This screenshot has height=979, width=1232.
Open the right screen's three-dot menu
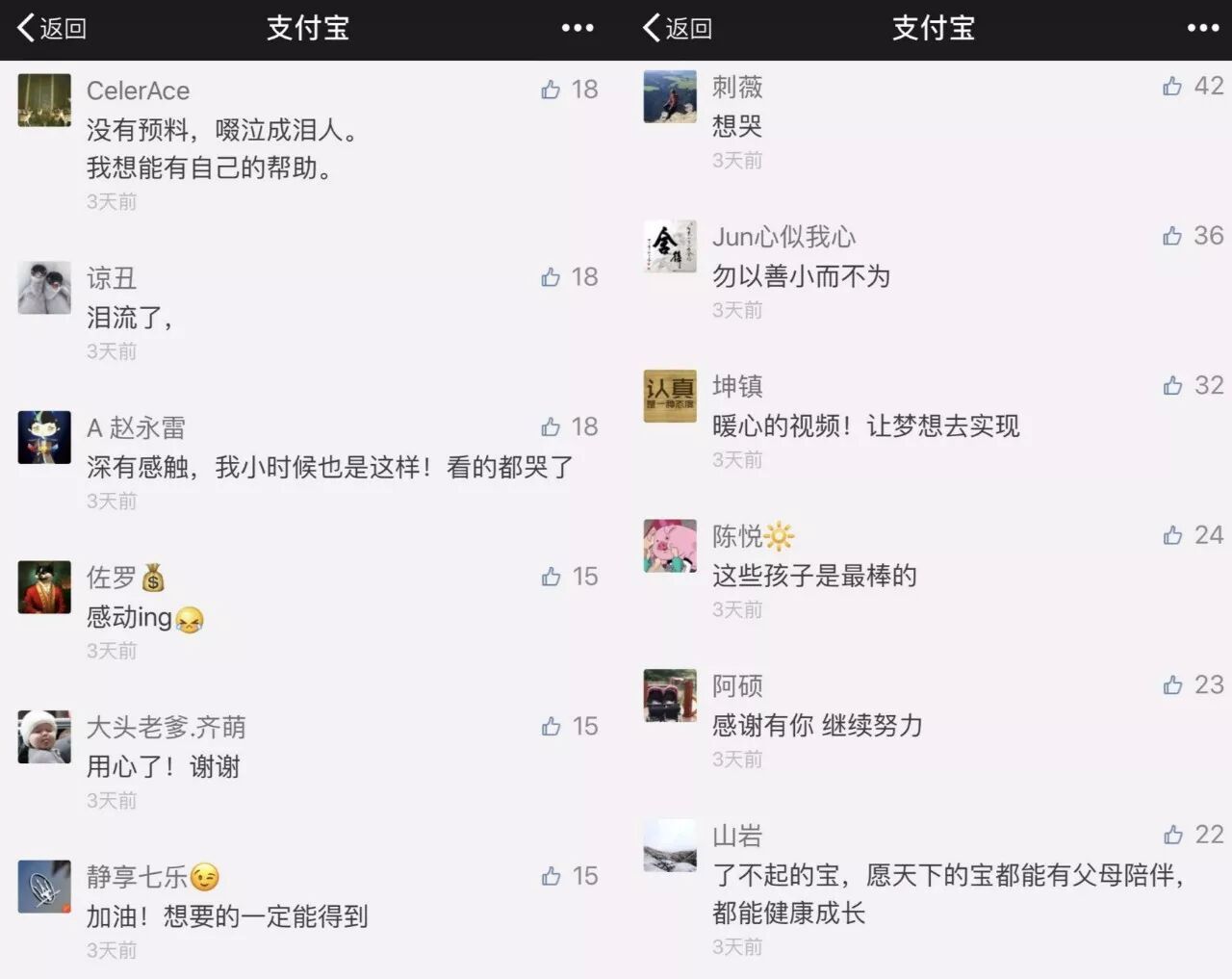tap(1203, 28)
